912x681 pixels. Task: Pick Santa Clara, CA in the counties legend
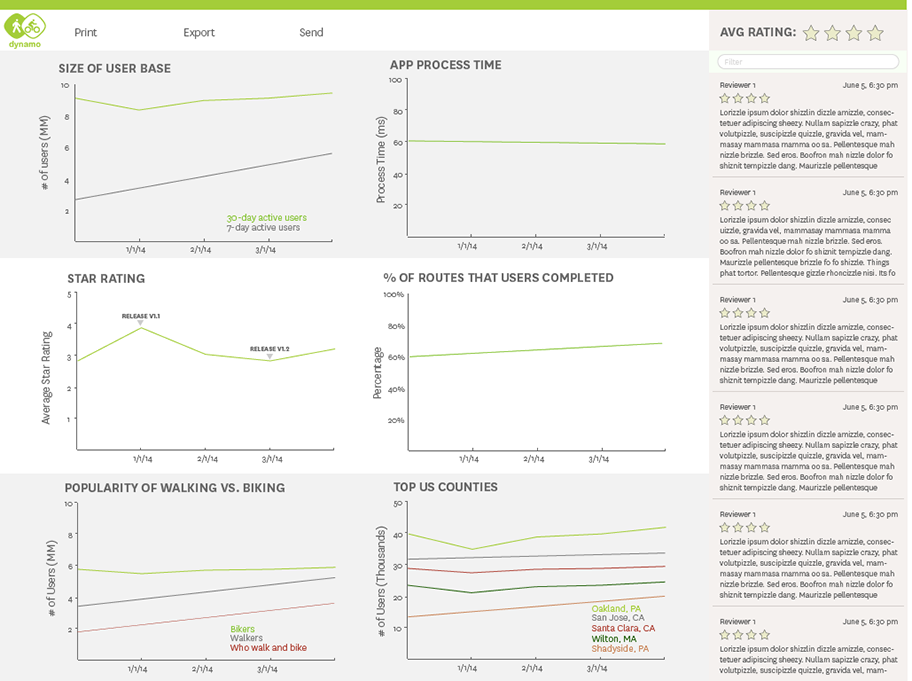623,628
